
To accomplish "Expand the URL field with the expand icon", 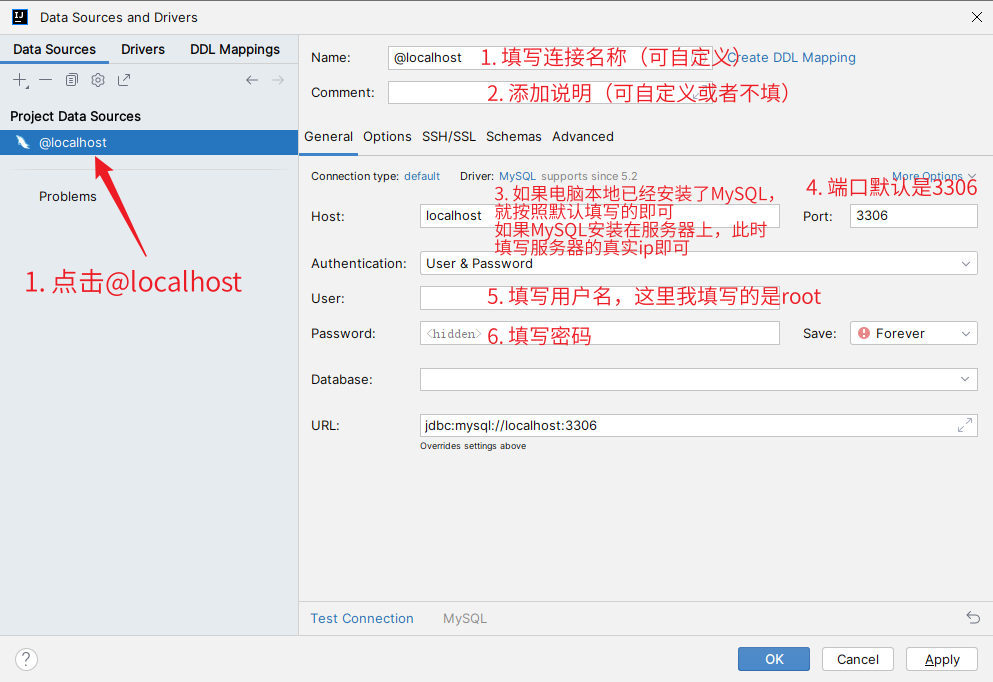I will pos(964,425).
